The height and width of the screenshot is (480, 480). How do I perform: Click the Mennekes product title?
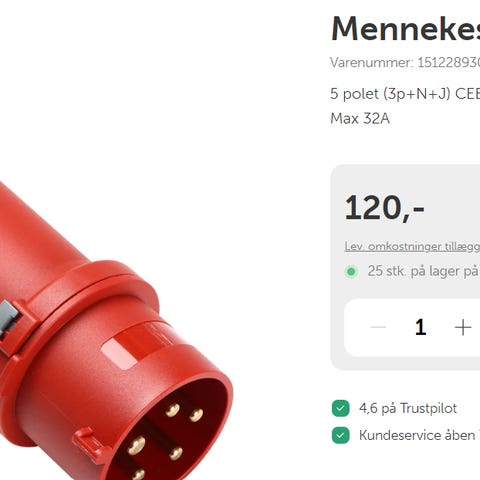405,29
